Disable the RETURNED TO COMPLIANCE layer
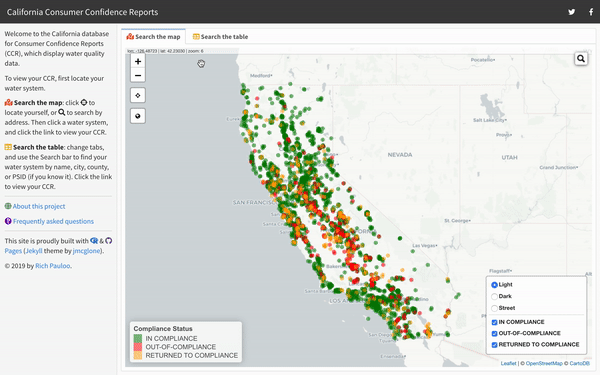This screenshot has height=375, width=600. point(494,345)
